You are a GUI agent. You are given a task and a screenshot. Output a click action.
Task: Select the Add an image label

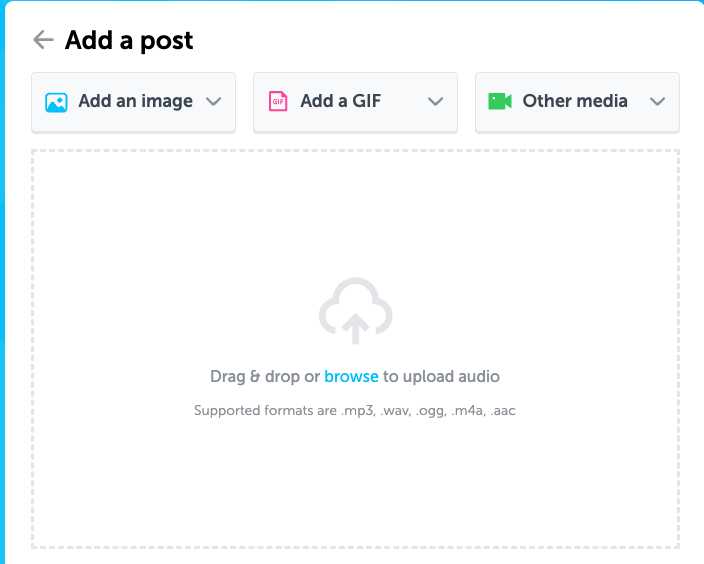tap(136, 101)
